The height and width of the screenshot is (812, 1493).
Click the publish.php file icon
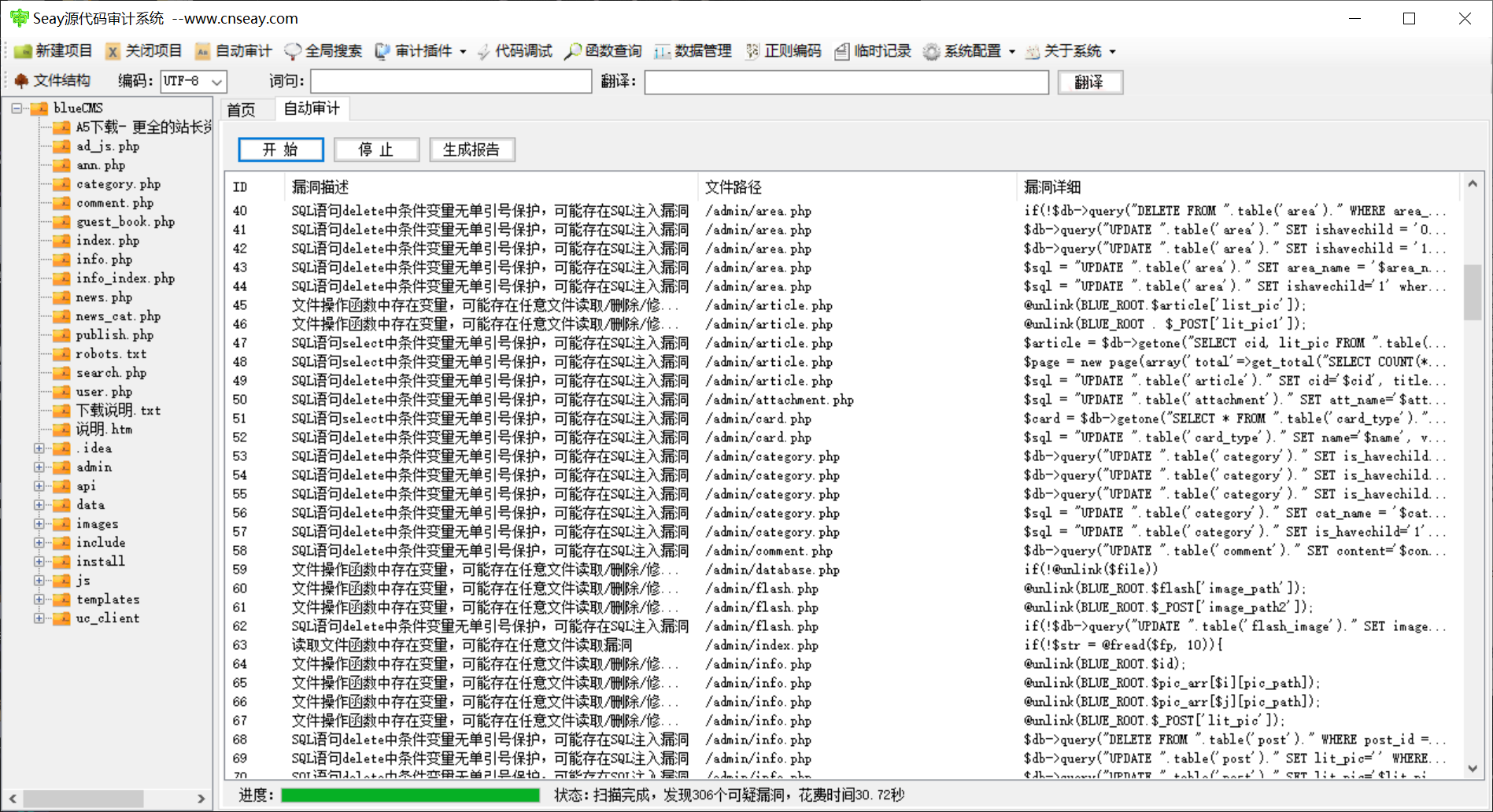[x=61, y=335]
